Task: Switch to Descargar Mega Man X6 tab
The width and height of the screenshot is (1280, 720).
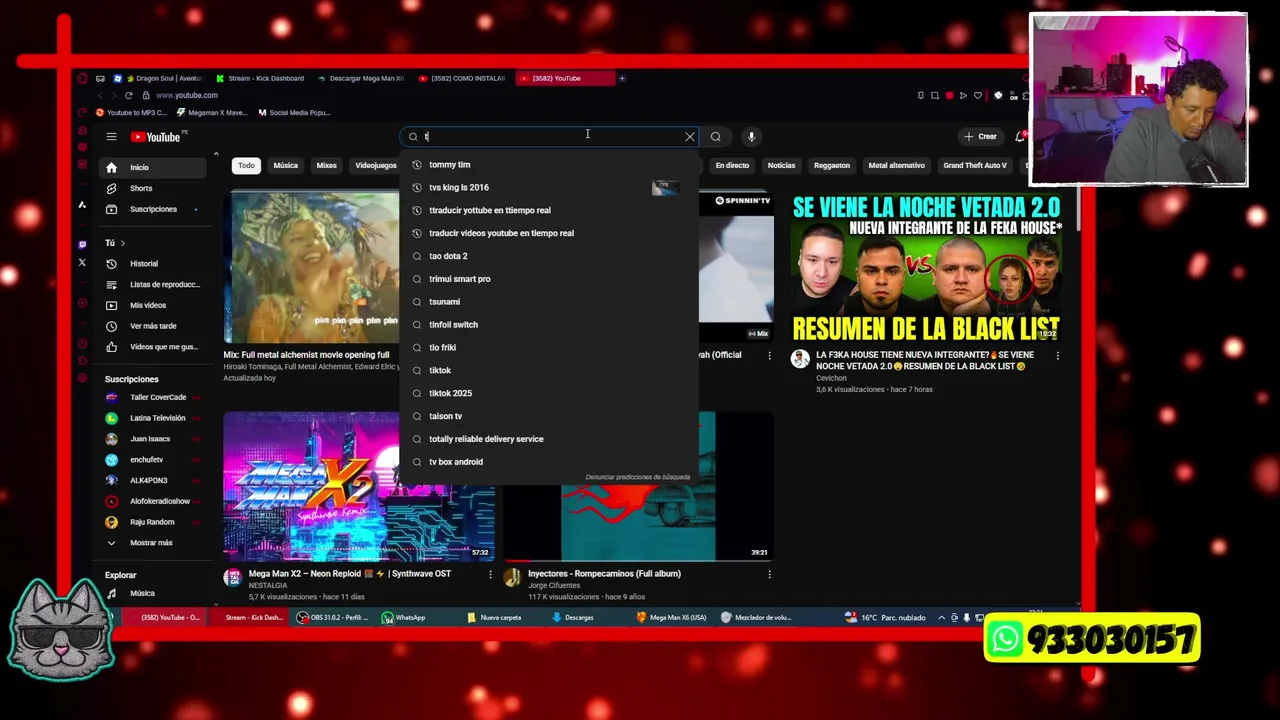Action: tap(362, 78)
